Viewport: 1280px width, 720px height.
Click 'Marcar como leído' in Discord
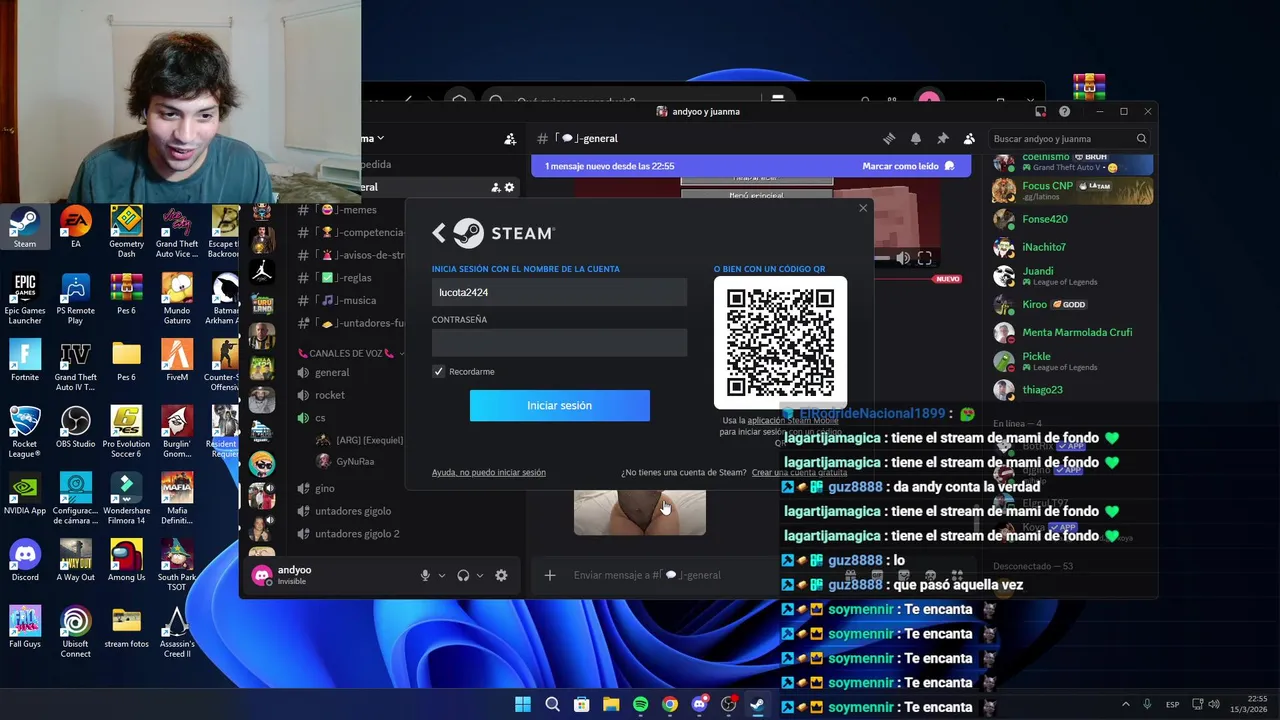[x=908, y=166]
